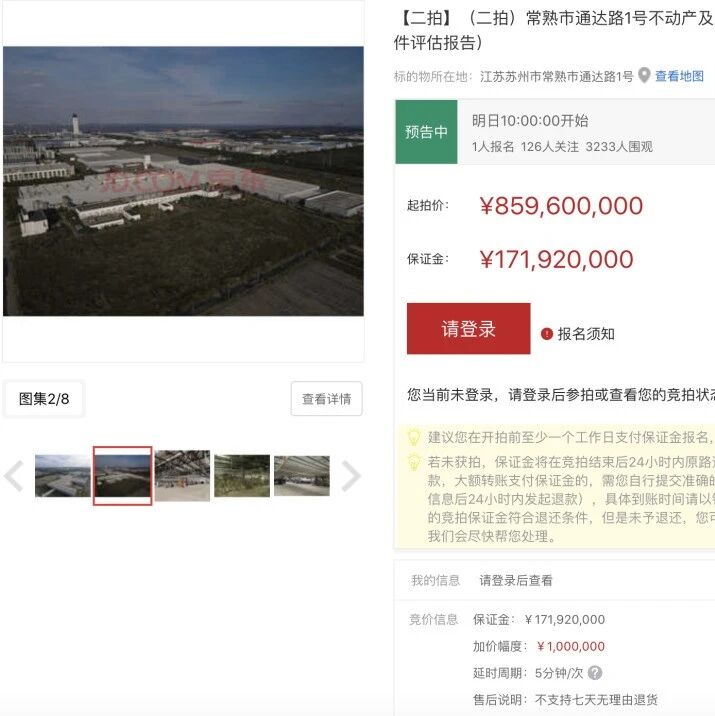Click the main aerial photo of the site

[x=183, y=181]
